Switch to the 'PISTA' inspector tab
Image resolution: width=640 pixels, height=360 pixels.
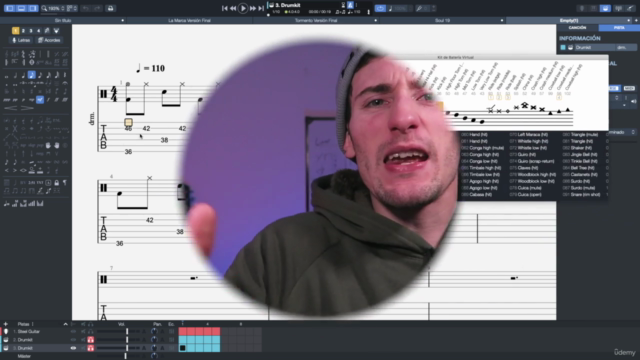(x=619, y=28)
